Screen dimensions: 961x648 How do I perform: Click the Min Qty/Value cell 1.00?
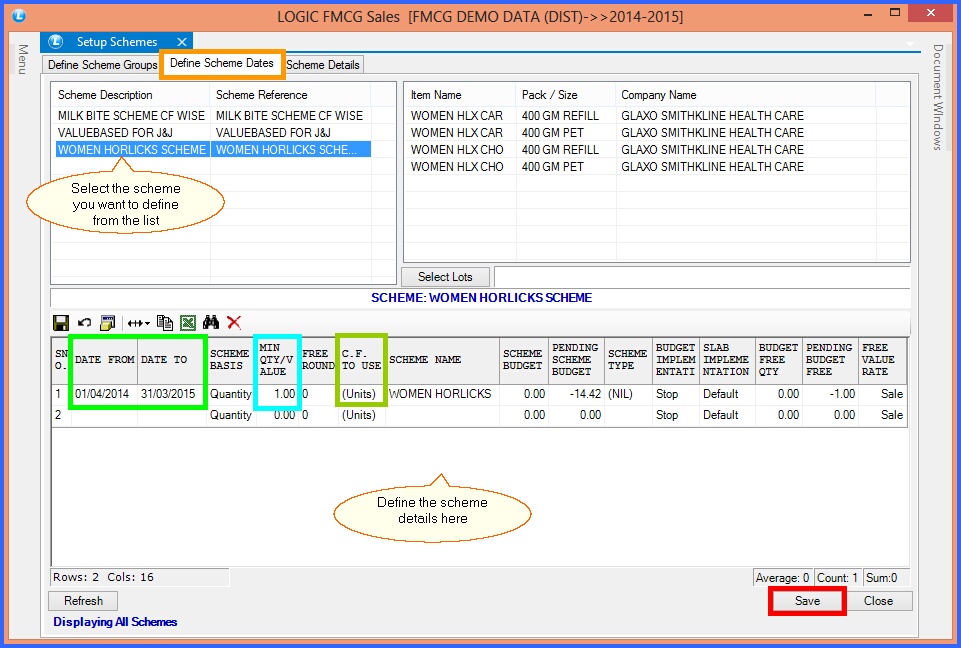(278, 394)
